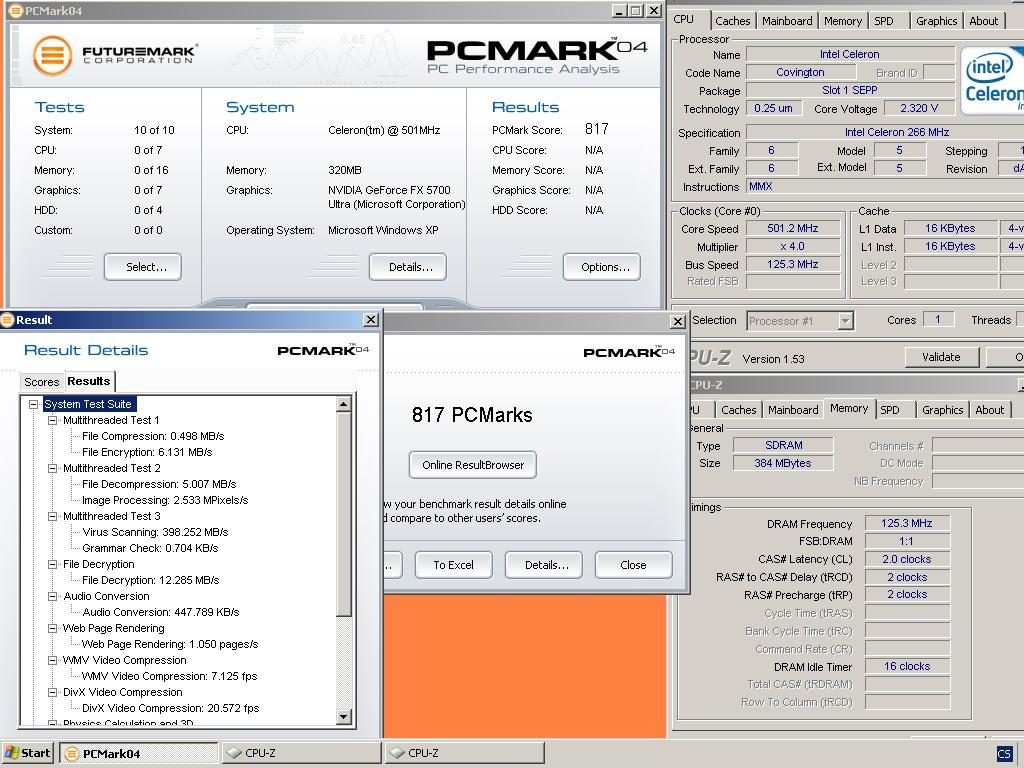Screen dimensions: 1024x768
Task: Click the PCMark04 title bar icon
Action: (15, 10)
